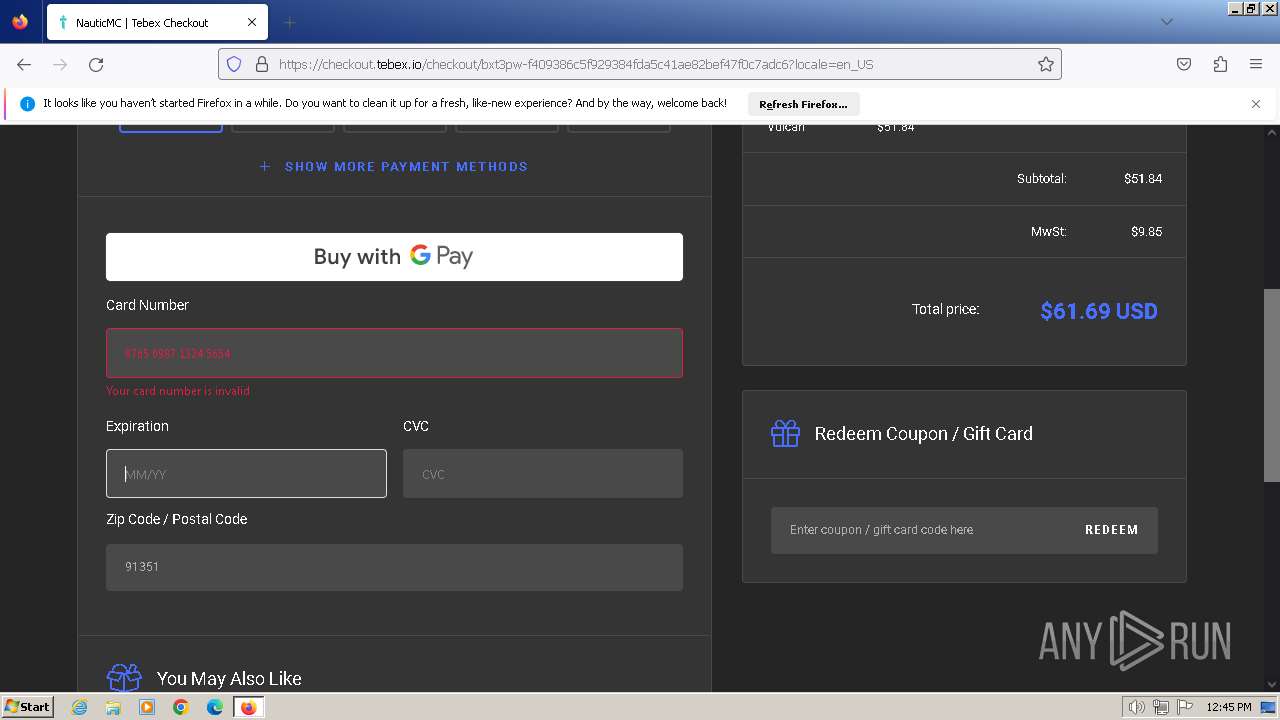Click the 12:45 PM system clock
This screenshot has width=1280, height=720.
(1229, 707)
